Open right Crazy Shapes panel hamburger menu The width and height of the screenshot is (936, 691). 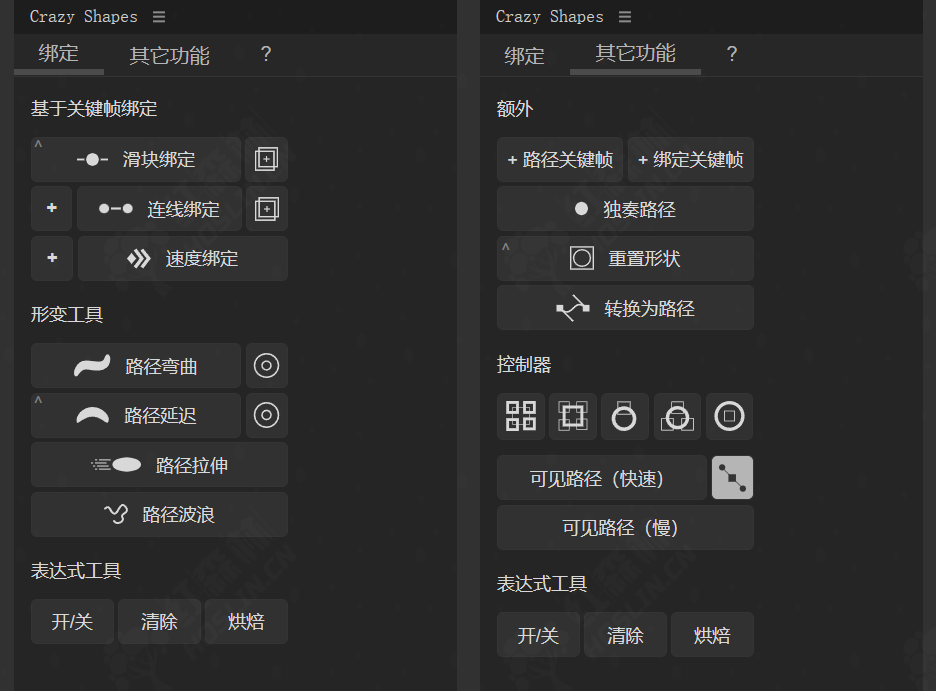[624, 17]
